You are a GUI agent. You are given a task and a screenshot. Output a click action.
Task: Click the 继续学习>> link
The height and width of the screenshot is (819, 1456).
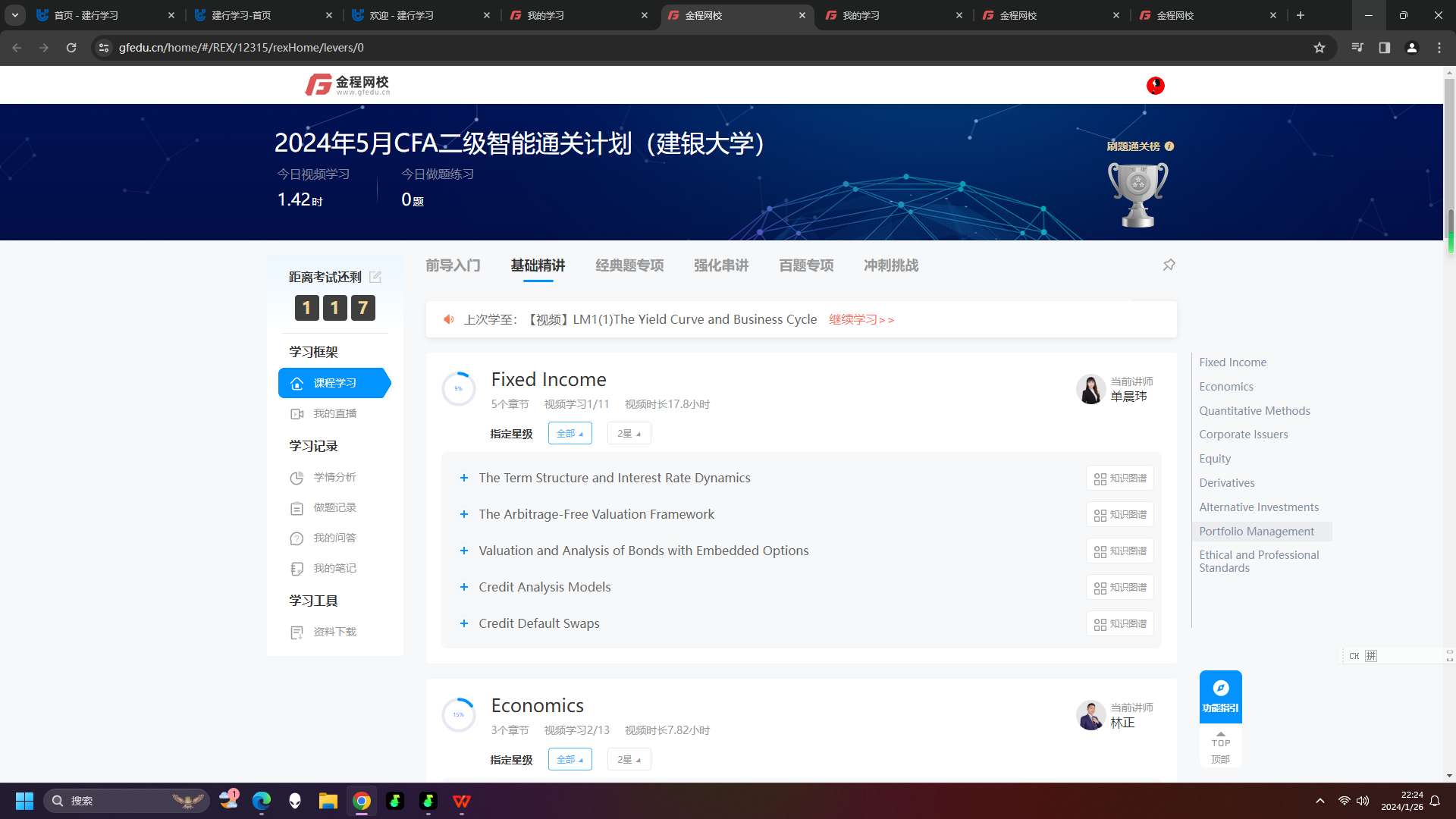(861, 319)
